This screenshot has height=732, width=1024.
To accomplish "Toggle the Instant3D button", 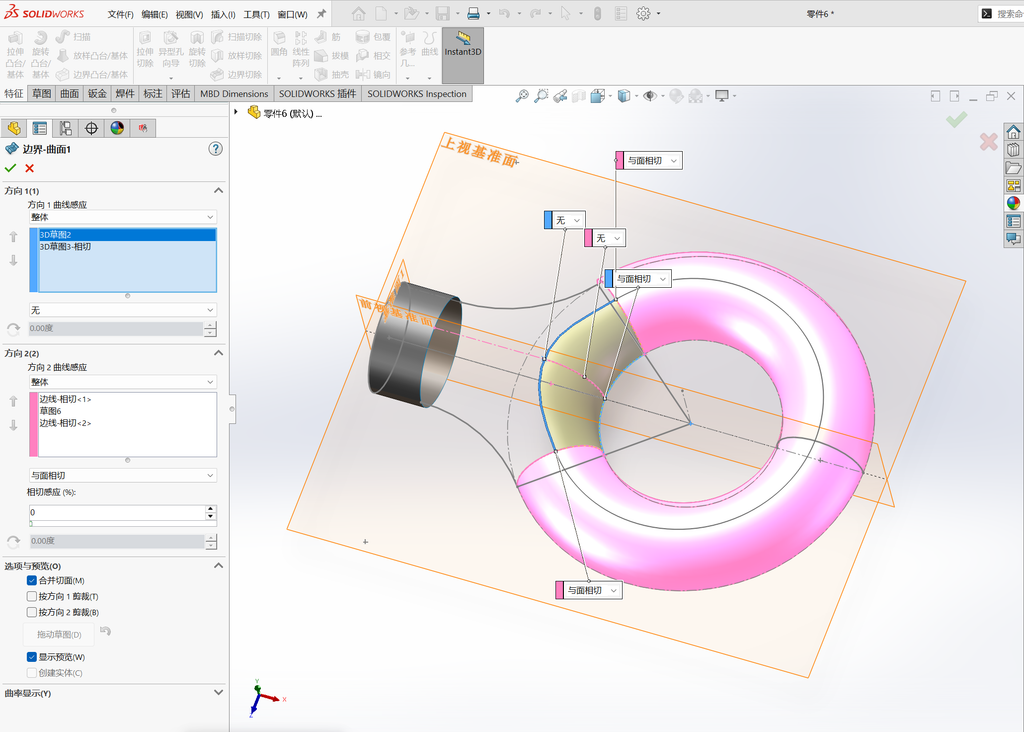I will tap(463, 55).
